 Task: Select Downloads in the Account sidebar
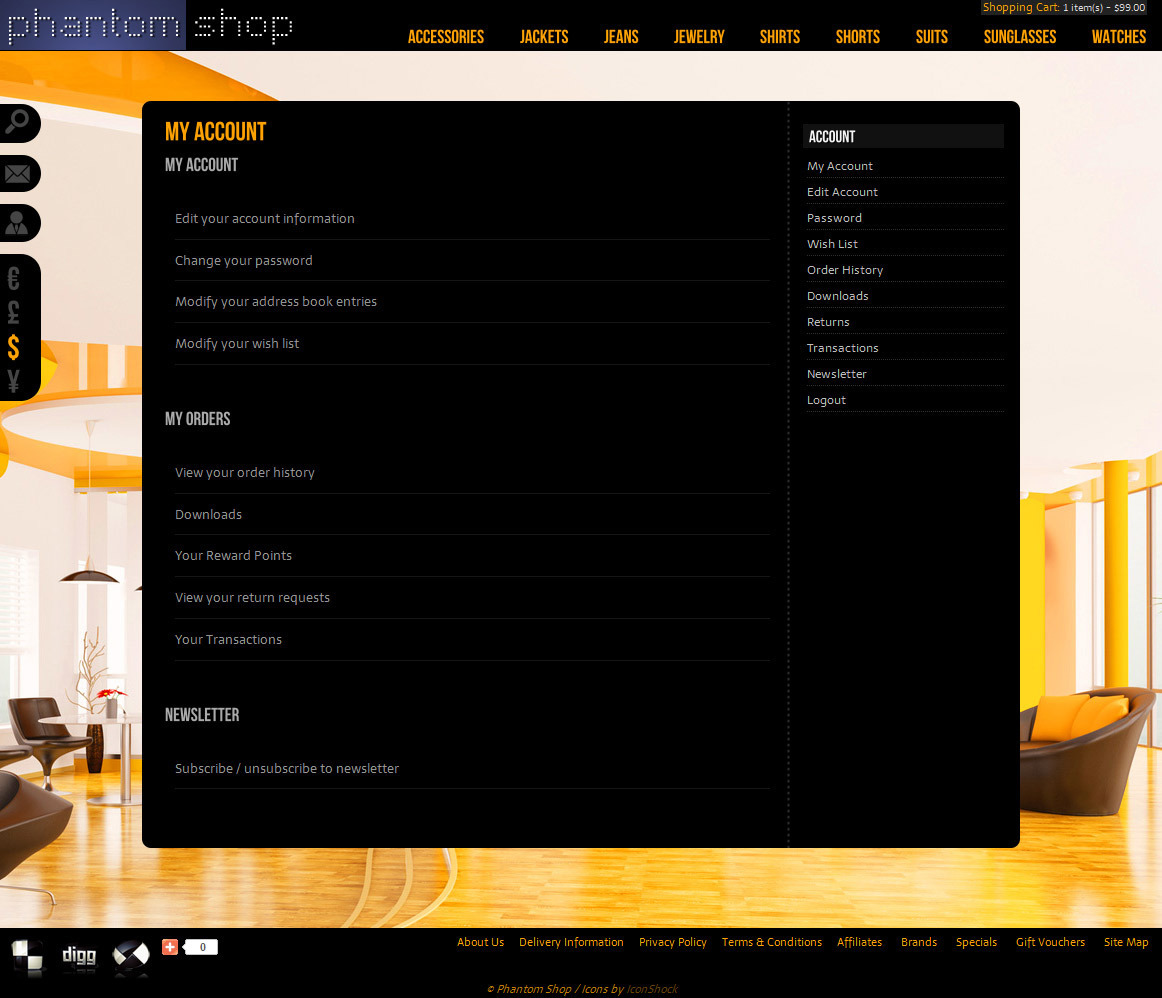[x=837, y=296]
